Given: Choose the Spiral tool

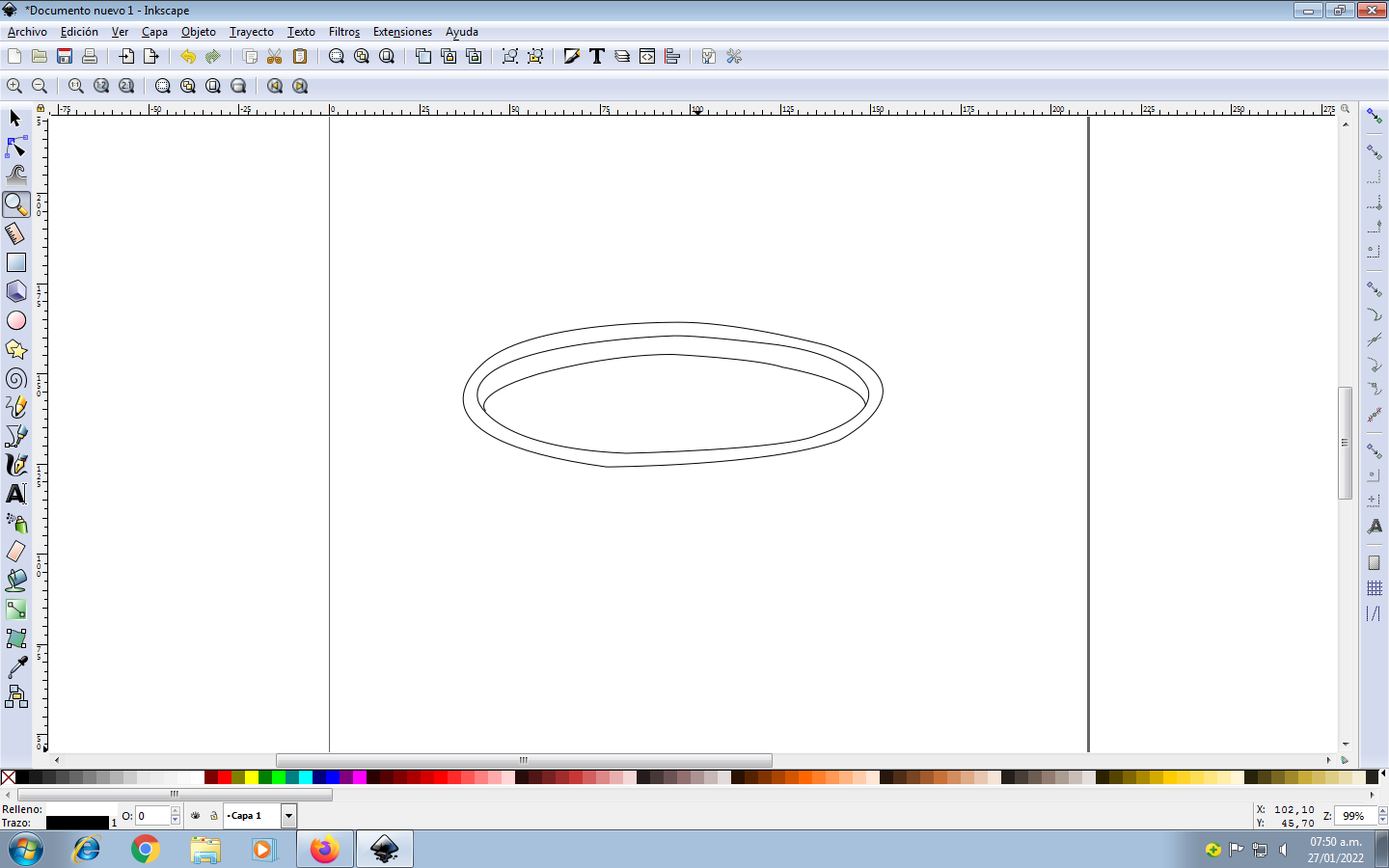Looking at the screenshot, I should (16, 378).
